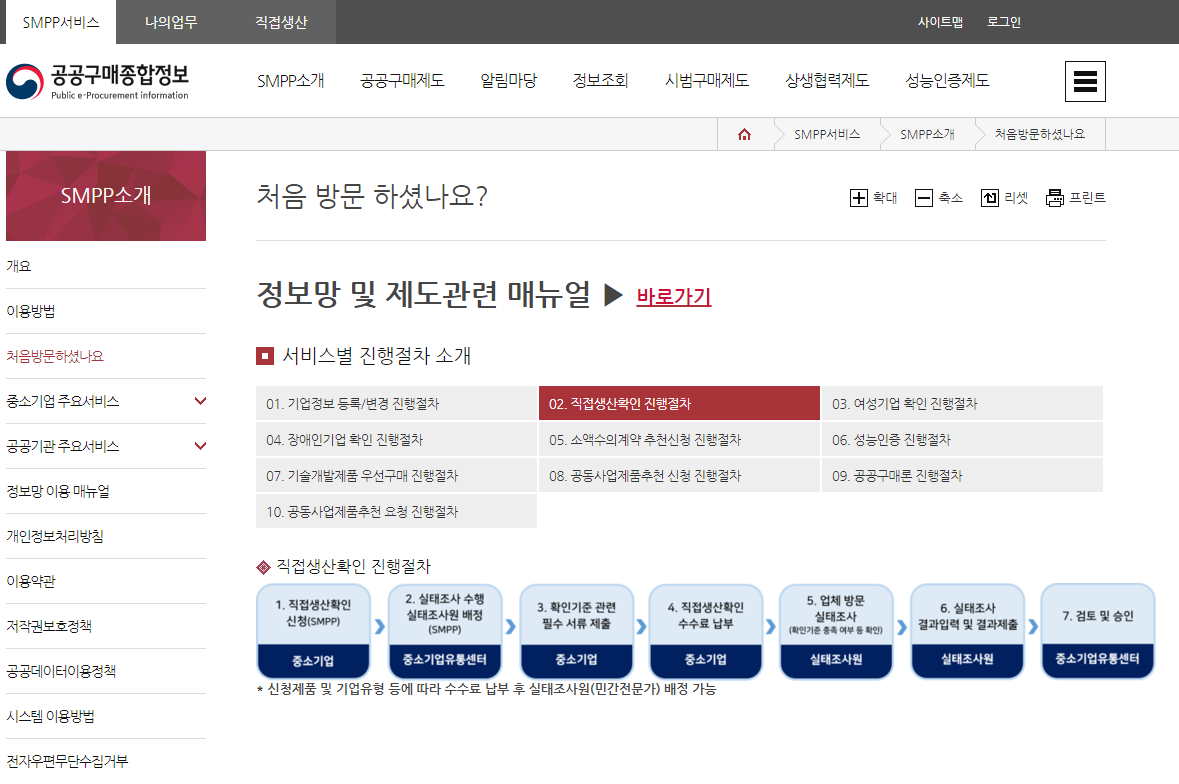Viewport: 1179px width, 784px height.
Task: Click the 직접생산확인 진행절차 subheading
Action: 353,566
